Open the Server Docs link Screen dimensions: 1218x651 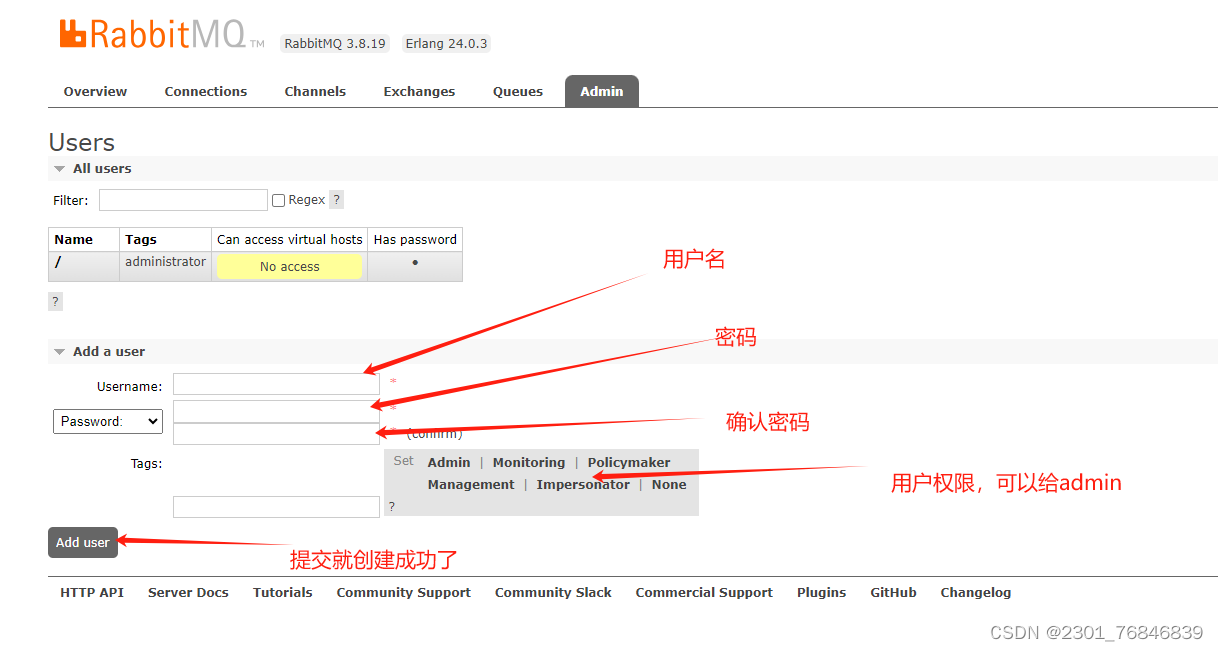[188, 592]
